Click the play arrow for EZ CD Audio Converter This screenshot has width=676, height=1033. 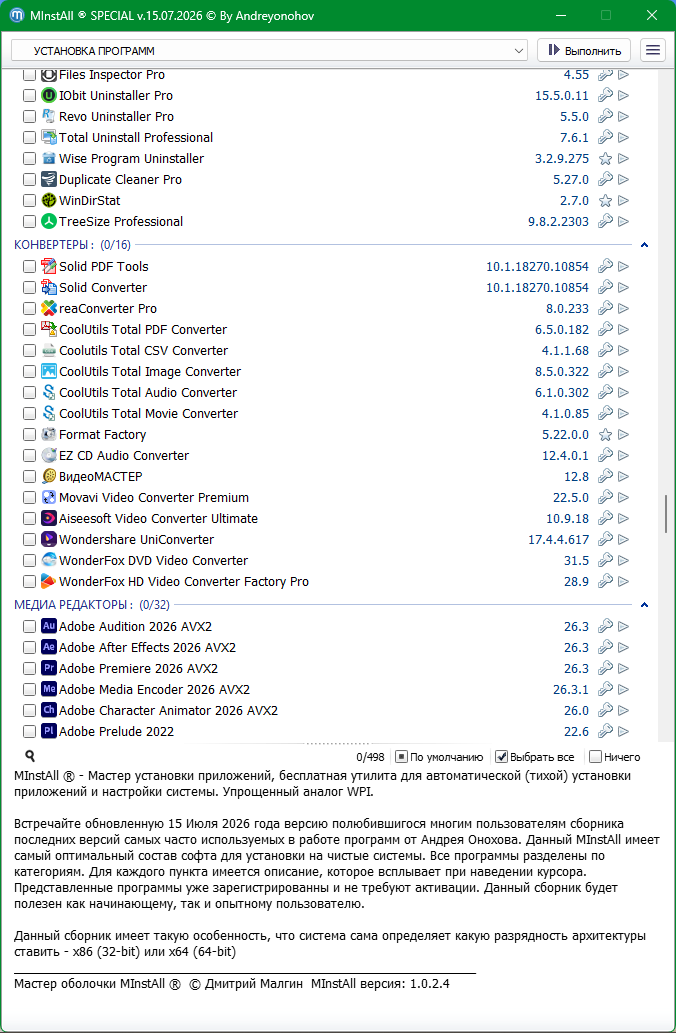tap(623, 455)
